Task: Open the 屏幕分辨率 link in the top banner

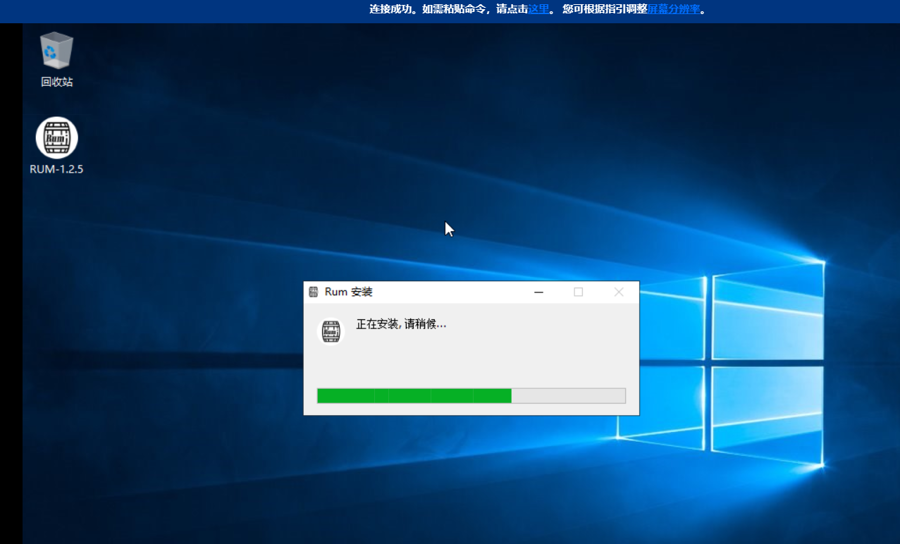Action: 674,9
